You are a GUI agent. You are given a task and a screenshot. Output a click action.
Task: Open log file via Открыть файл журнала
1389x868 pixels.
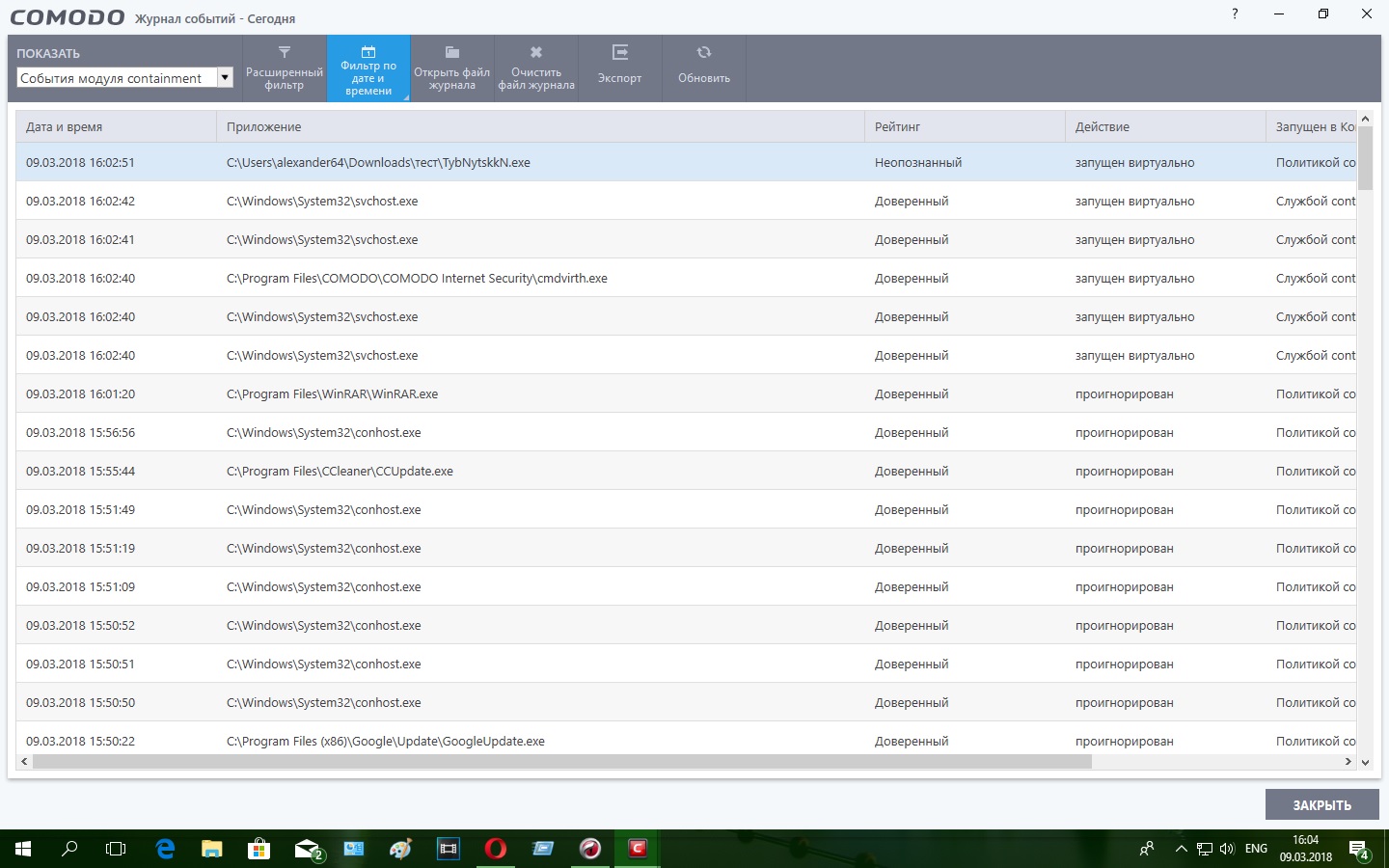click(451, 68)
